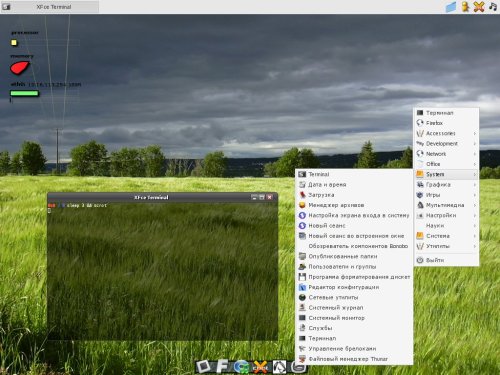This screenshot has height=375, width=500.
Task: Open the music note tray icon
Action: (493, 6)
